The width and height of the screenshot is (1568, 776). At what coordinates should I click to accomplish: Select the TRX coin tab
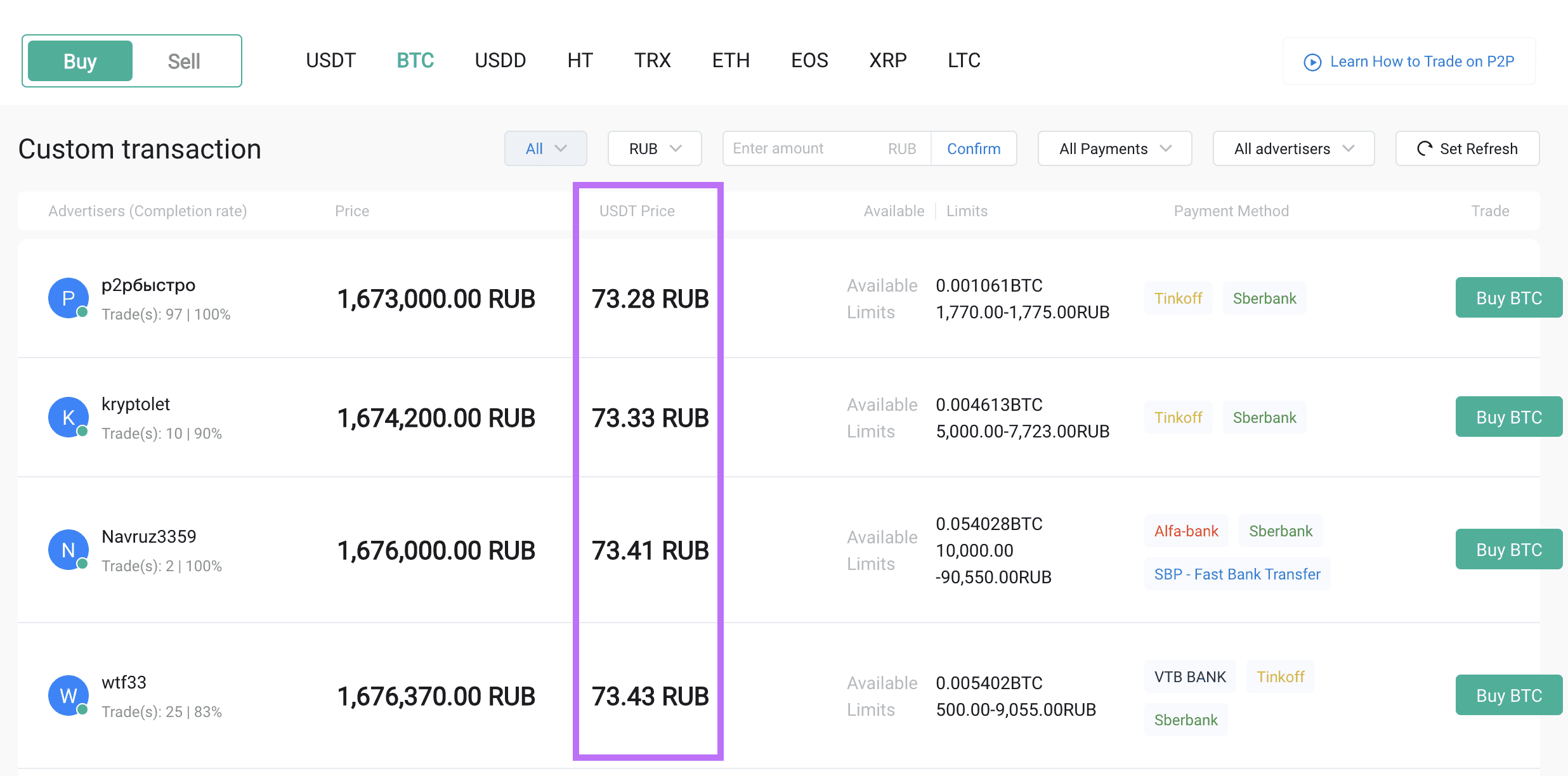[652, 60]
